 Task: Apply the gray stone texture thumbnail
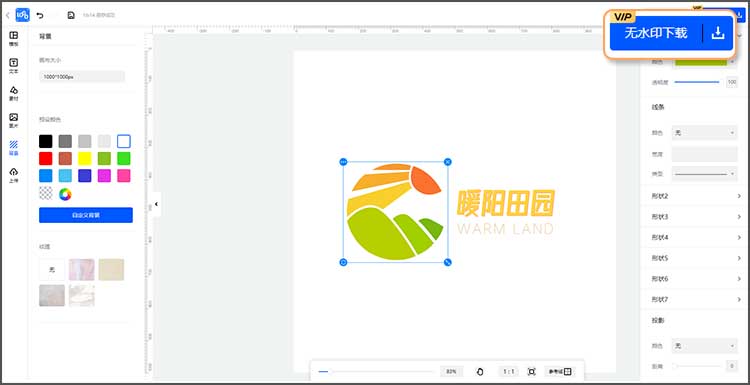(52, 296)
